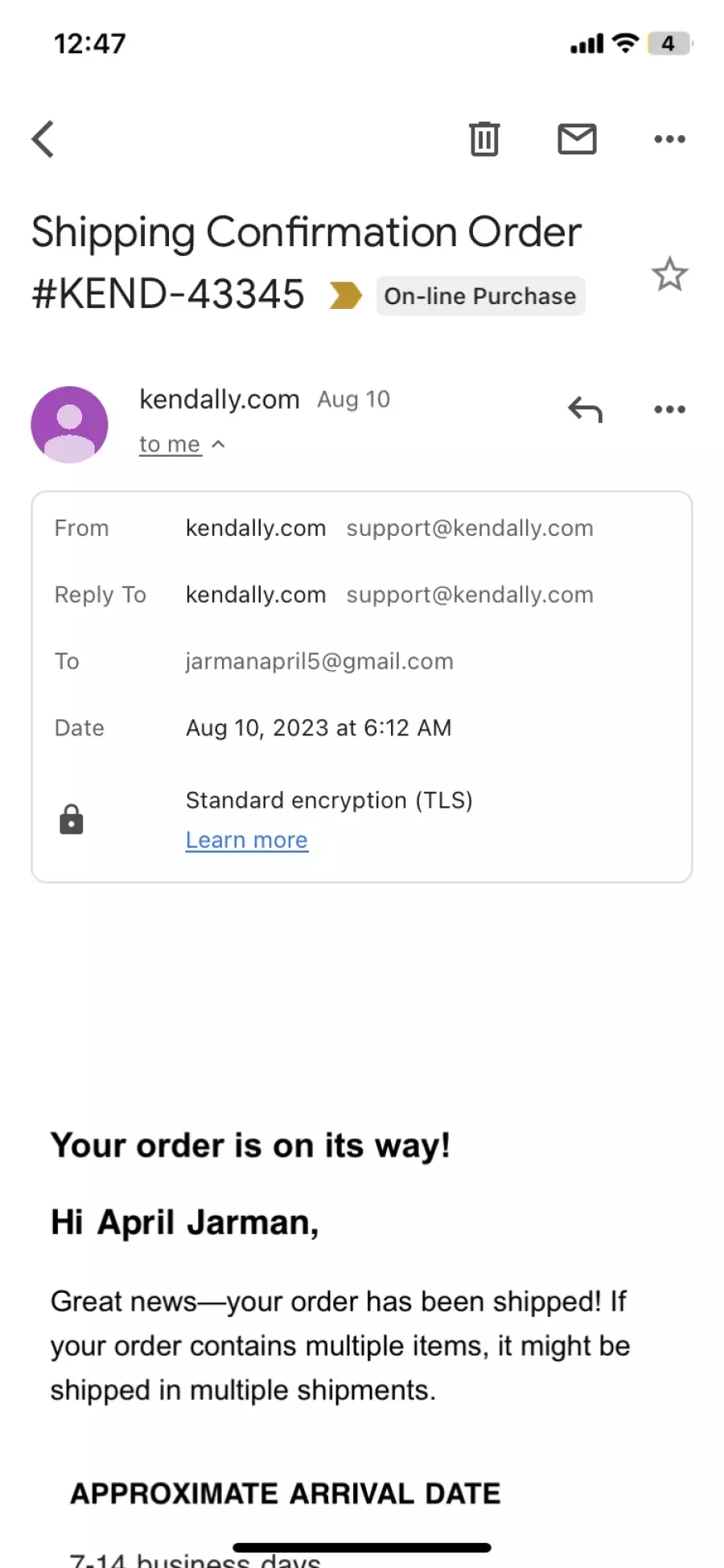Reply using the curved arrow icon
The height and width of the screenshot is (1568, 724).
(585, 409)
